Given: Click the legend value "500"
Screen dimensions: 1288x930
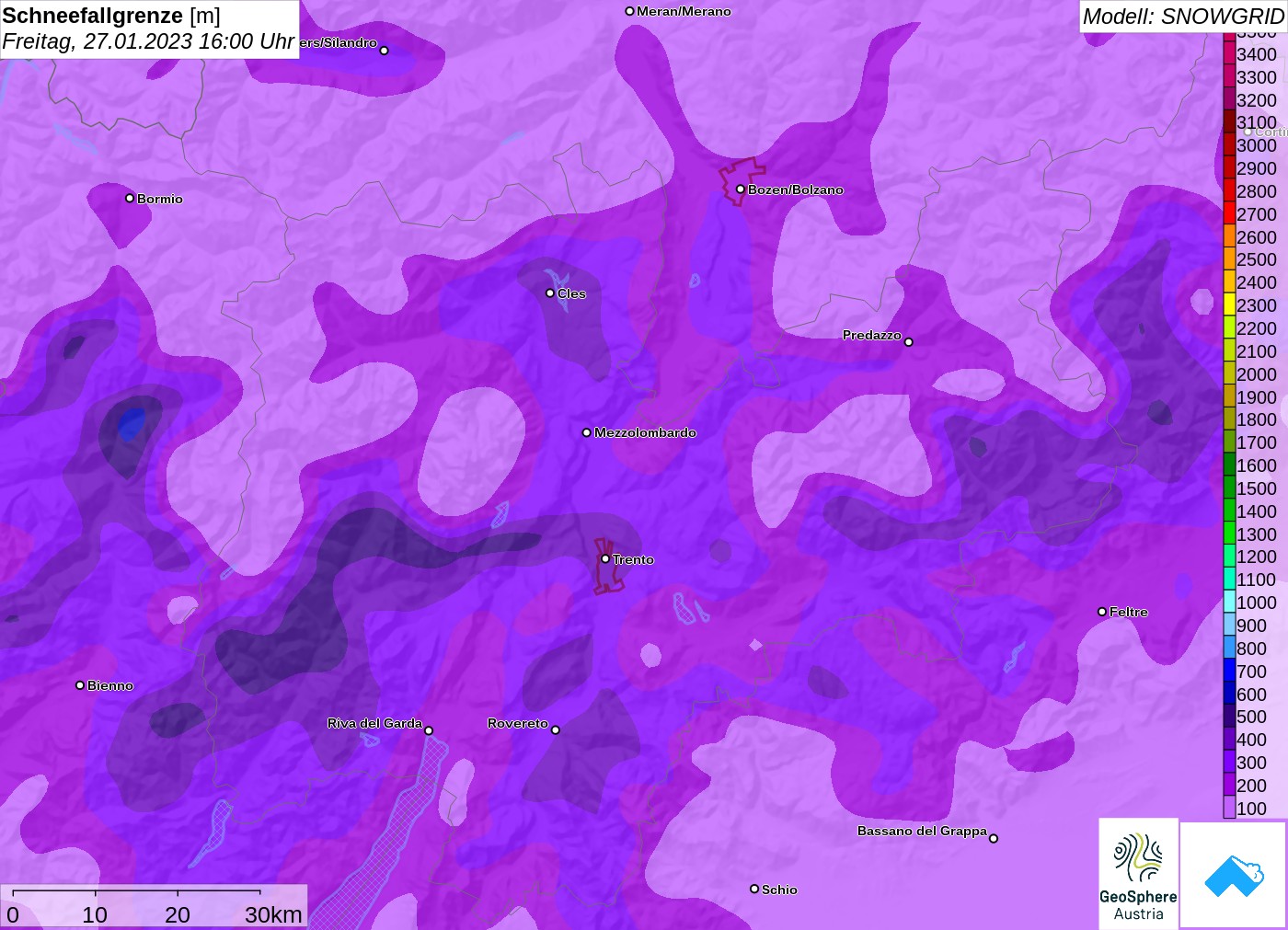Looking at the screenshot, I should pos(1252,717).
